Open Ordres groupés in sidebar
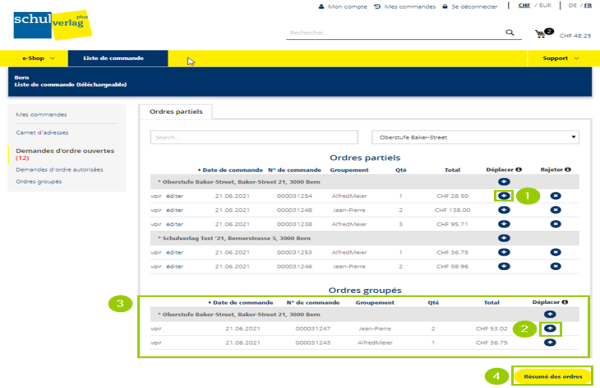Image resolution: width=600 pixels, height=388 pixels. coord(39,181)
